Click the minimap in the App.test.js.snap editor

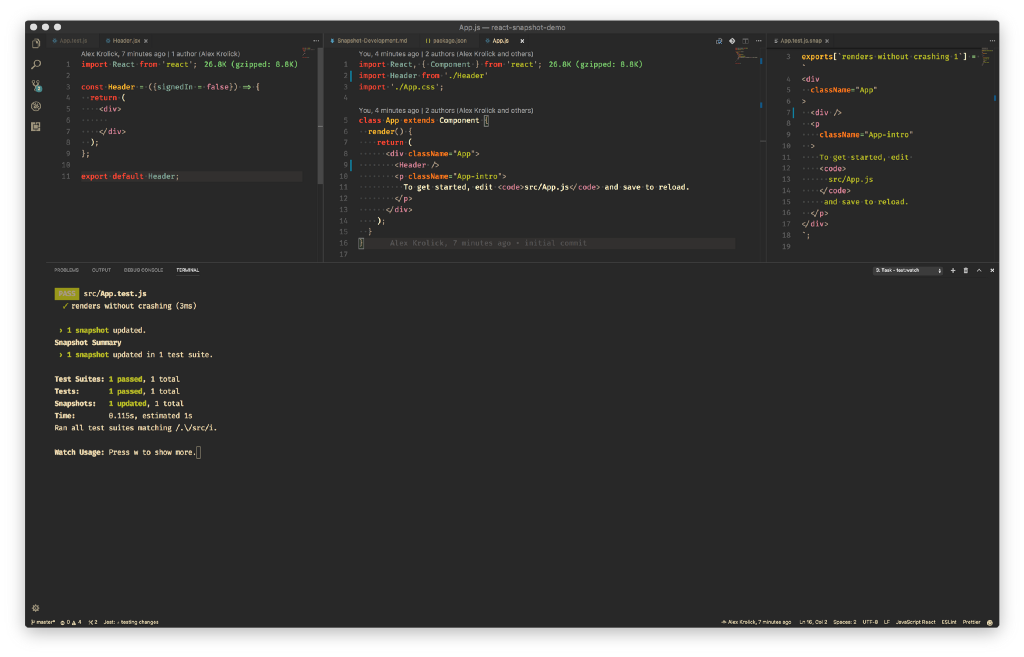click(986, 55)
